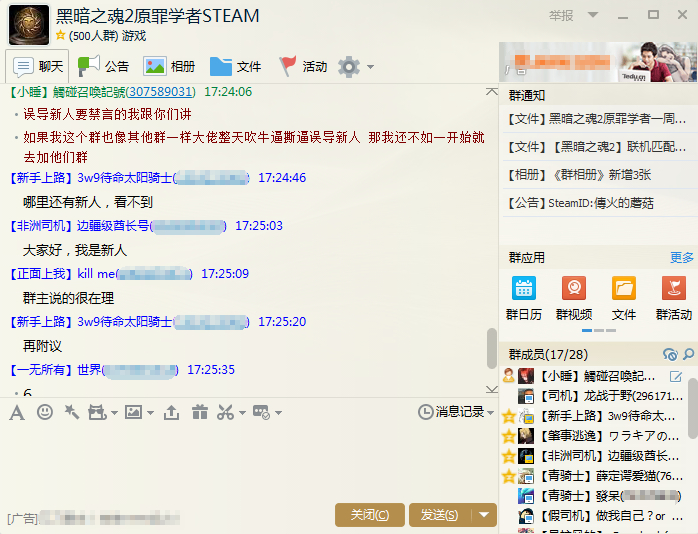This screenshot has height=534, width=698.
Task: Expand the 消息记录 dropdown arrow
Action: [x=491, y=413]
